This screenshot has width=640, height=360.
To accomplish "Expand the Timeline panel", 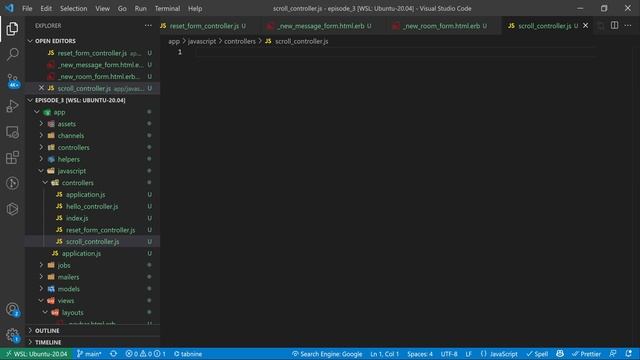I will [48, 342].
